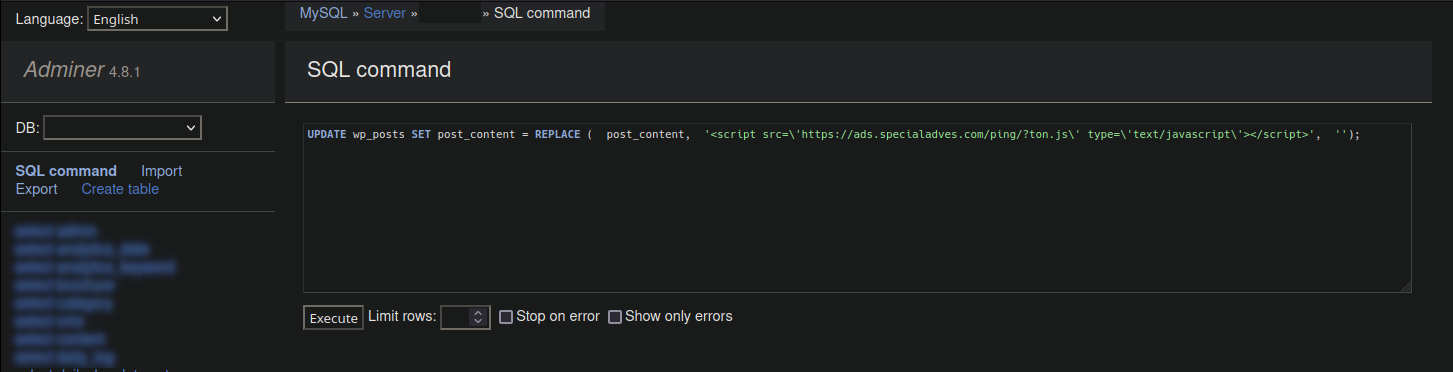Click the Language dropdown arrow chevron

pos(217,19)
